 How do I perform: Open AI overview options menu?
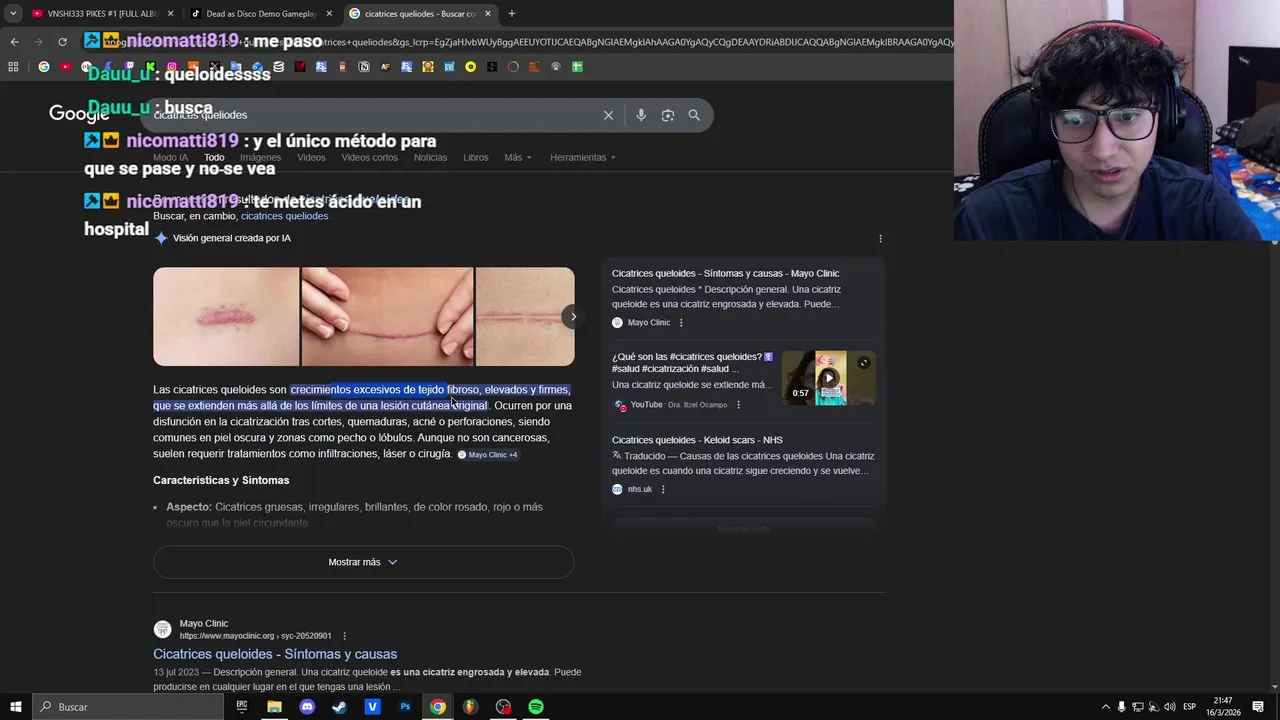pos(880,239)
